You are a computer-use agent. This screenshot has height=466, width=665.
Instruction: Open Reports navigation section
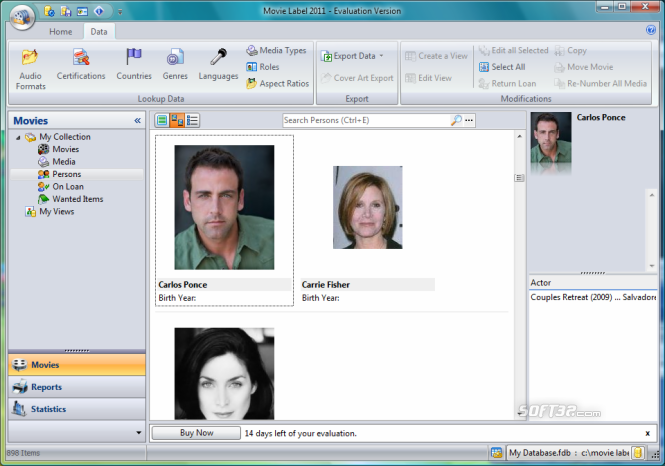pyautogui.click(x=77, y=387)
